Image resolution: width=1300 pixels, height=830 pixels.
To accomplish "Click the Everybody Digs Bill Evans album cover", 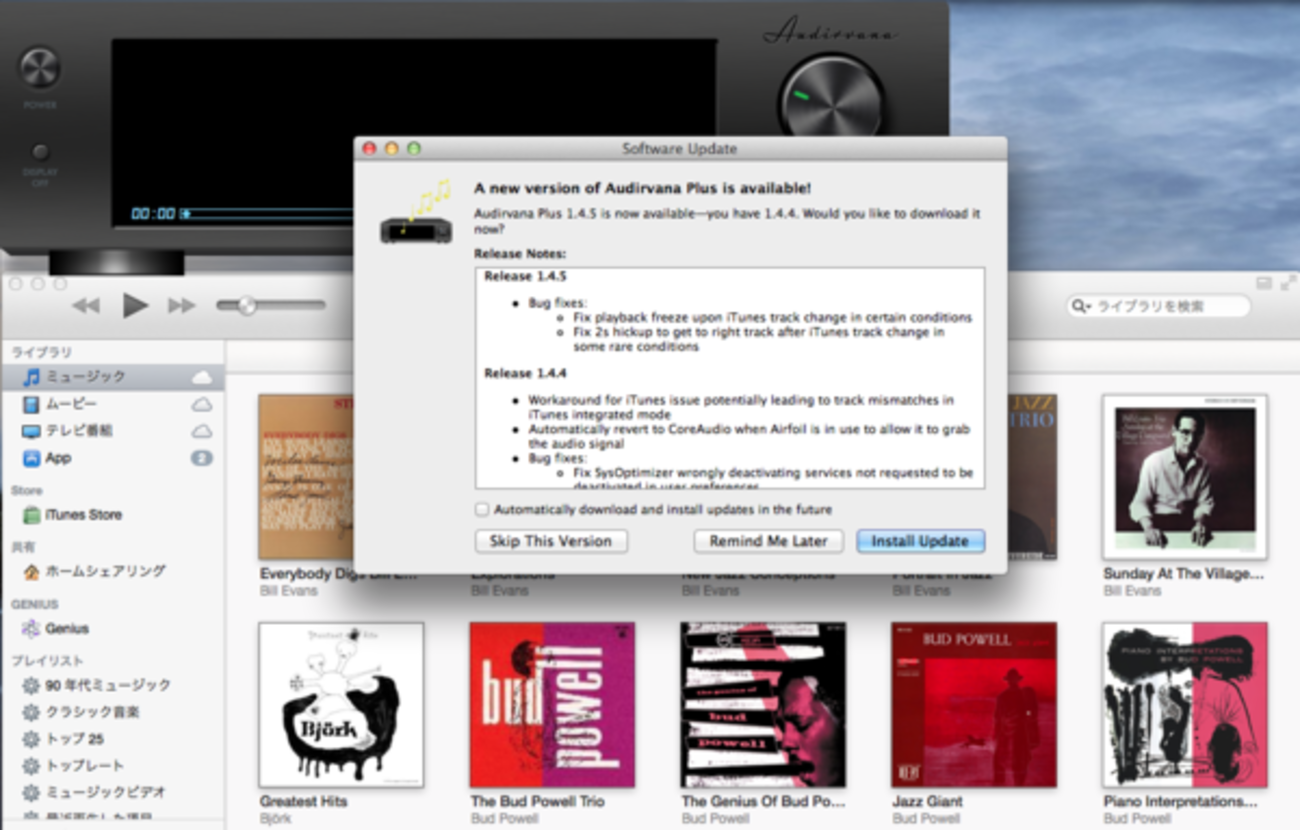I will (306, 476).
